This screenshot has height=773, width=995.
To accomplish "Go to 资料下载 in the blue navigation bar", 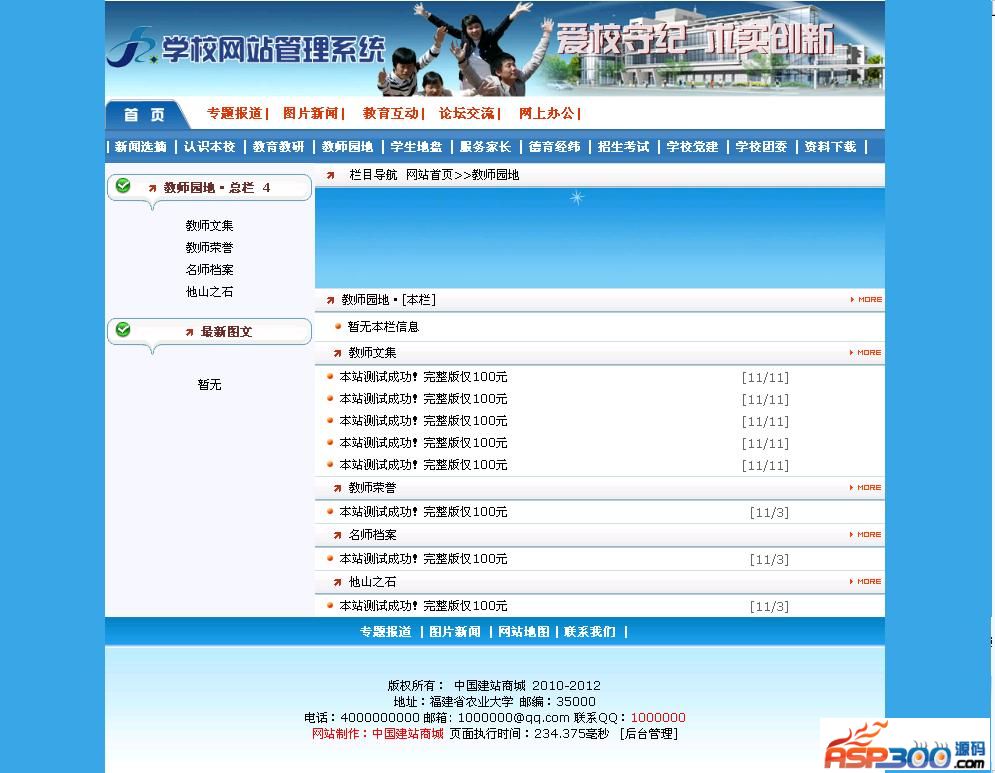I will coord(831,147).
